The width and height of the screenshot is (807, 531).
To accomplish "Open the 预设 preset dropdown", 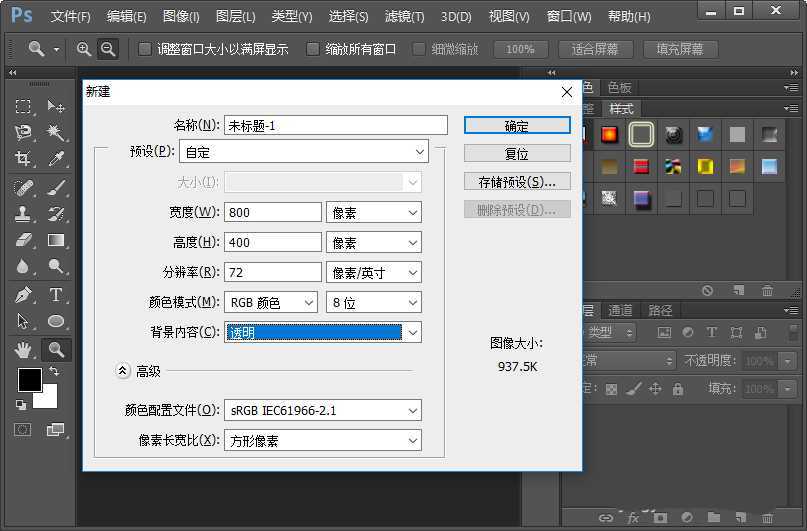I will [304, 152].
